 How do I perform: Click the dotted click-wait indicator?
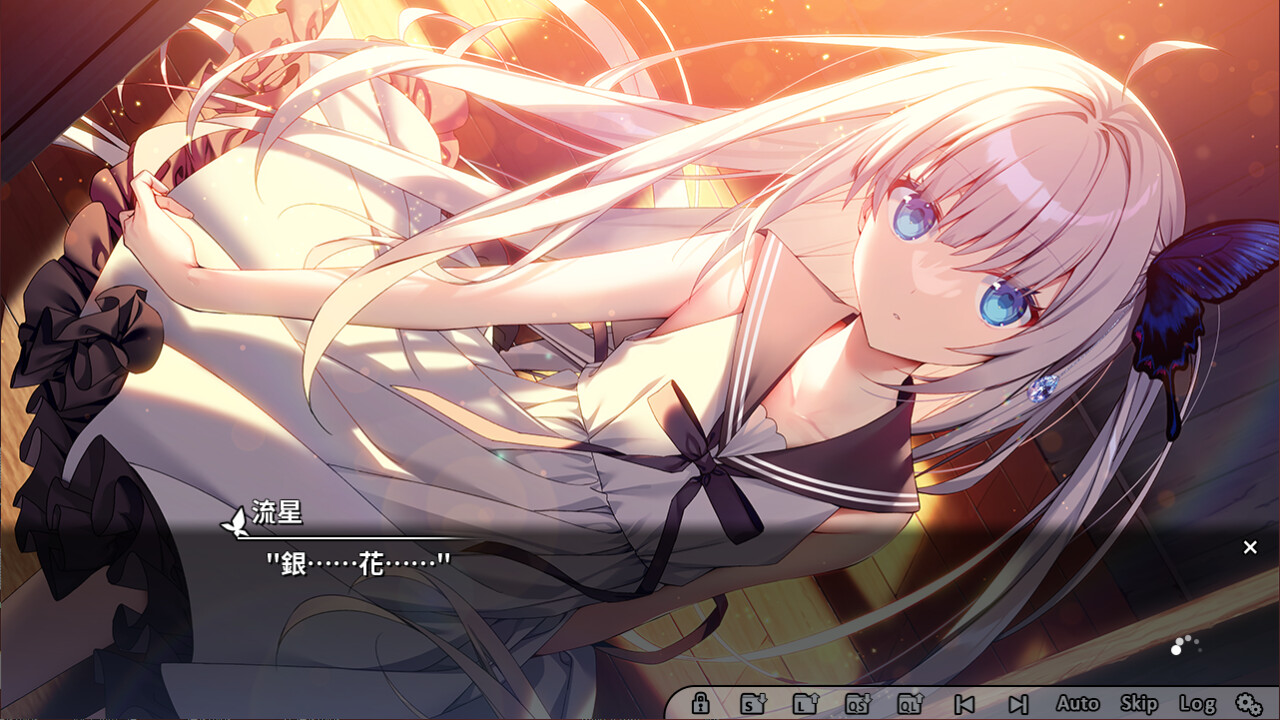click(1185, 645)
